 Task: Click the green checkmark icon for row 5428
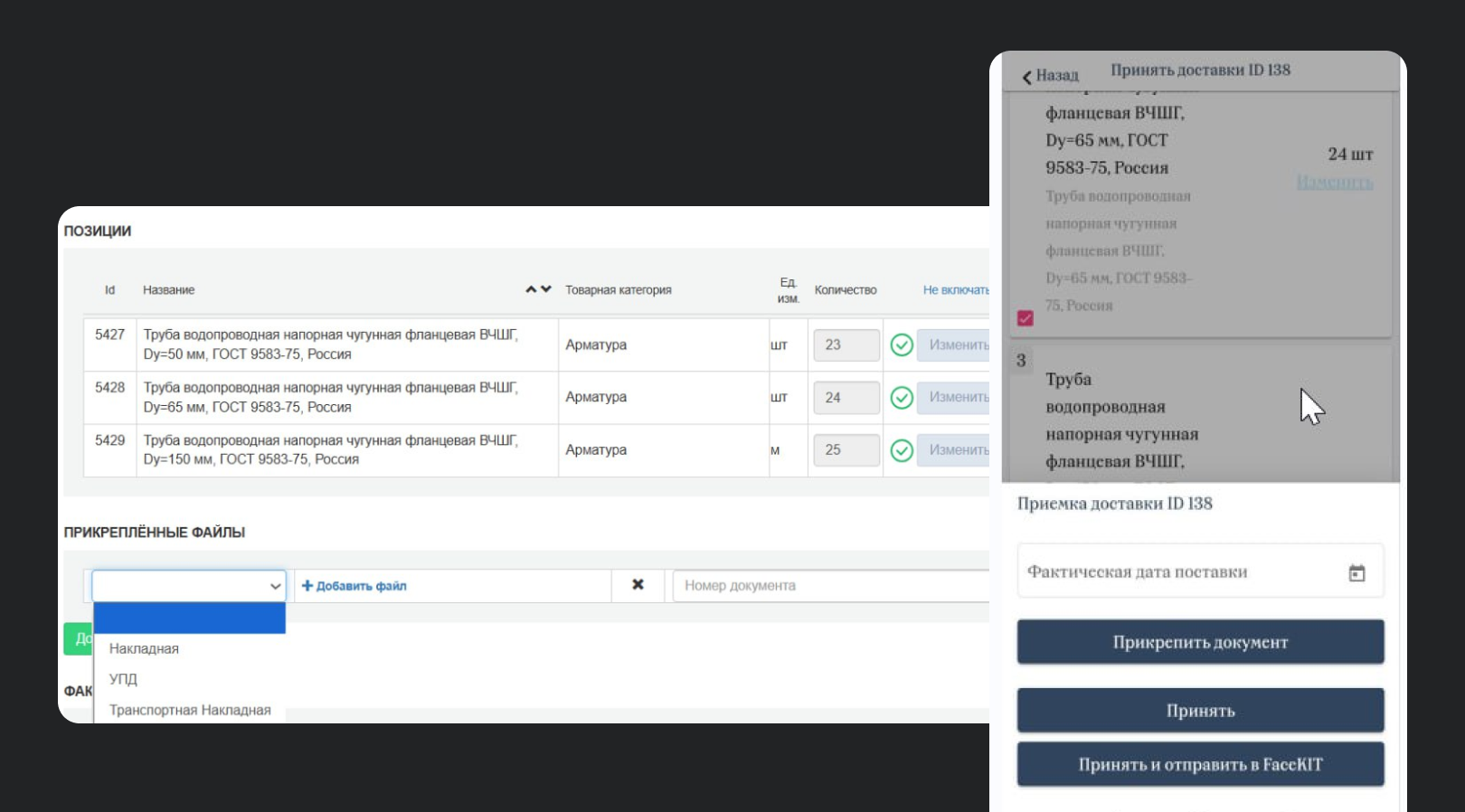(902, 398)
